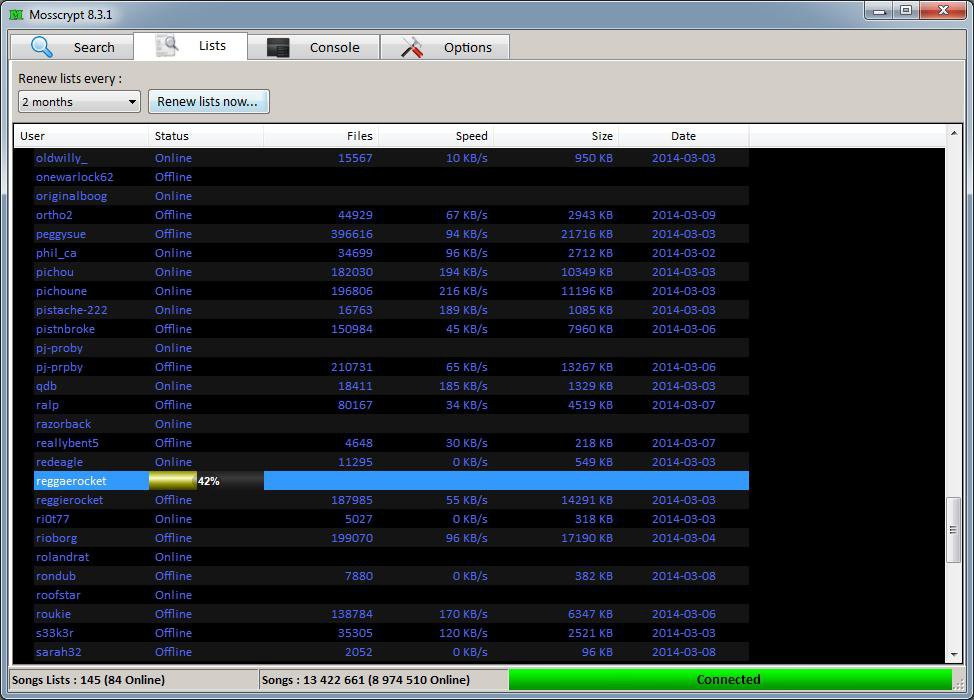Select user razorback

pos(63,424)
